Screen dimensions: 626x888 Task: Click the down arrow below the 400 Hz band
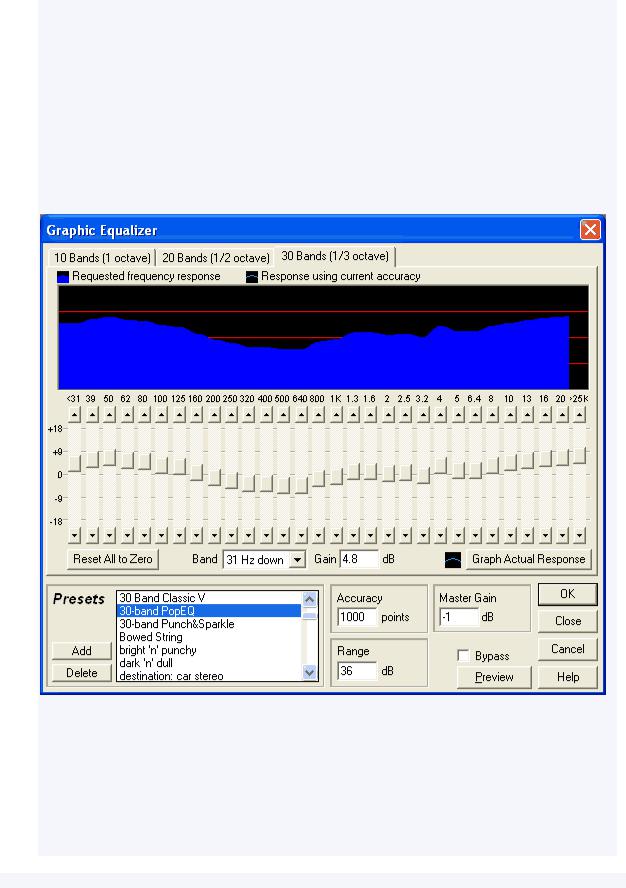[266, 535]
